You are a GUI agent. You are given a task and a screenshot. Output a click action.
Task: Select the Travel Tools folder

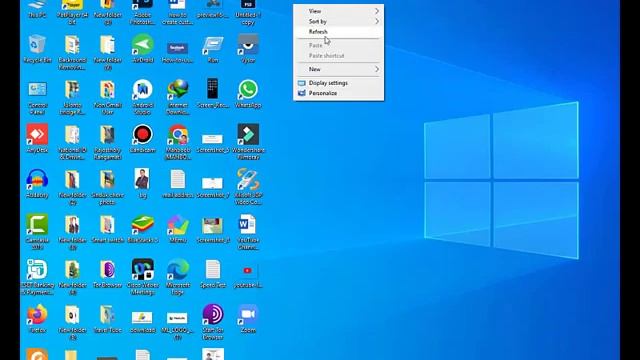coord(107,318)
